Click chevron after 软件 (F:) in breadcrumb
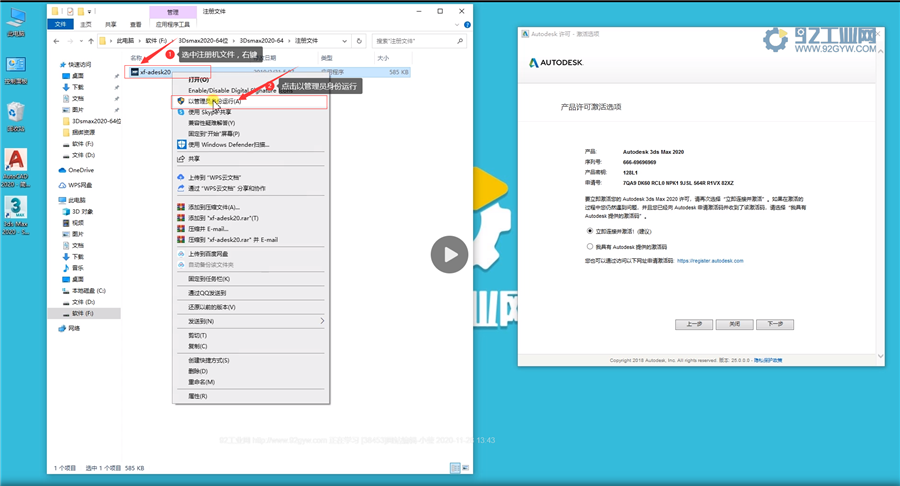900x486 pixels. pos(173,41)
